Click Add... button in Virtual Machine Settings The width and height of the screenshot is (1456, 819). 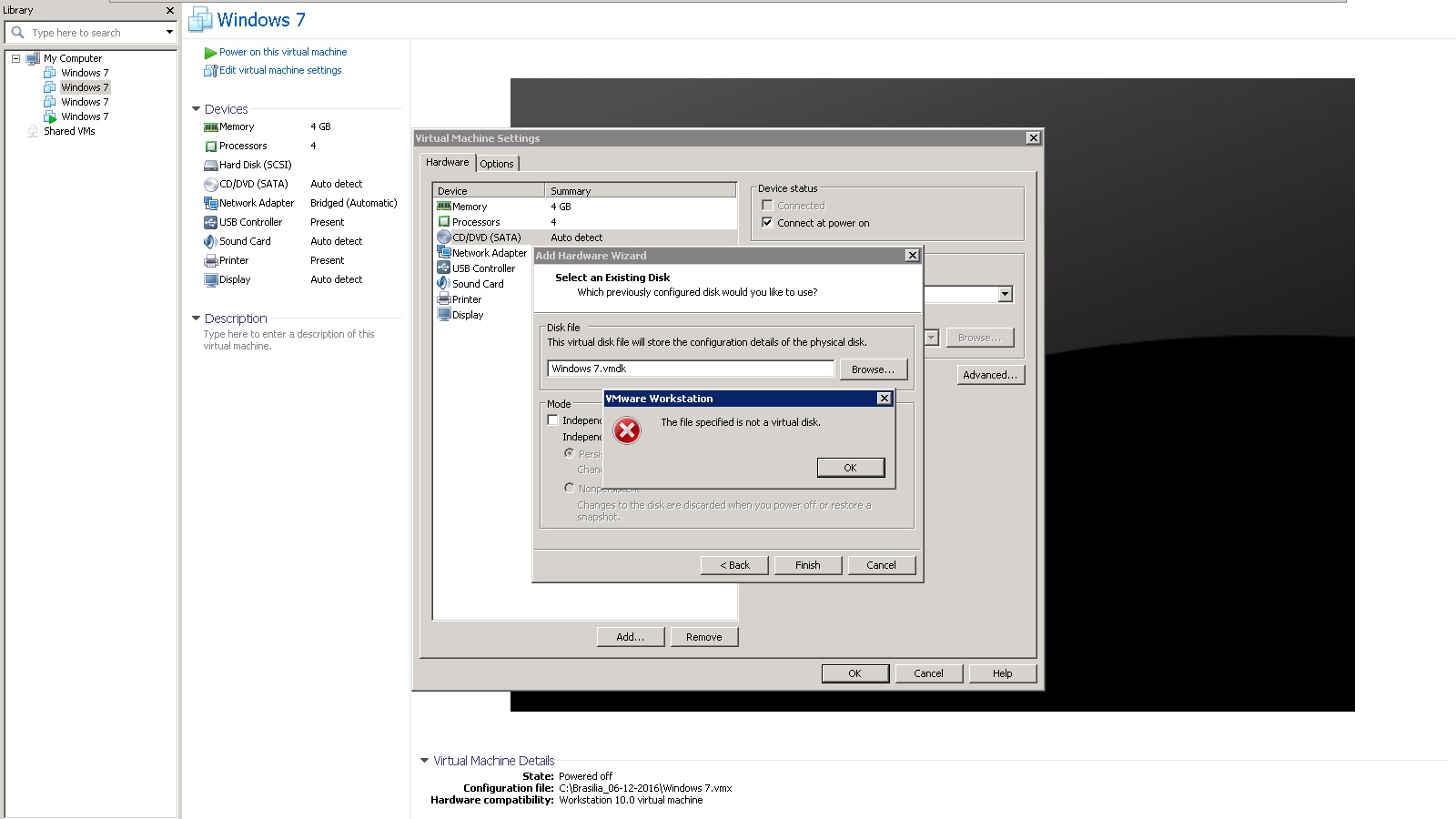click(x=631, y=637)
